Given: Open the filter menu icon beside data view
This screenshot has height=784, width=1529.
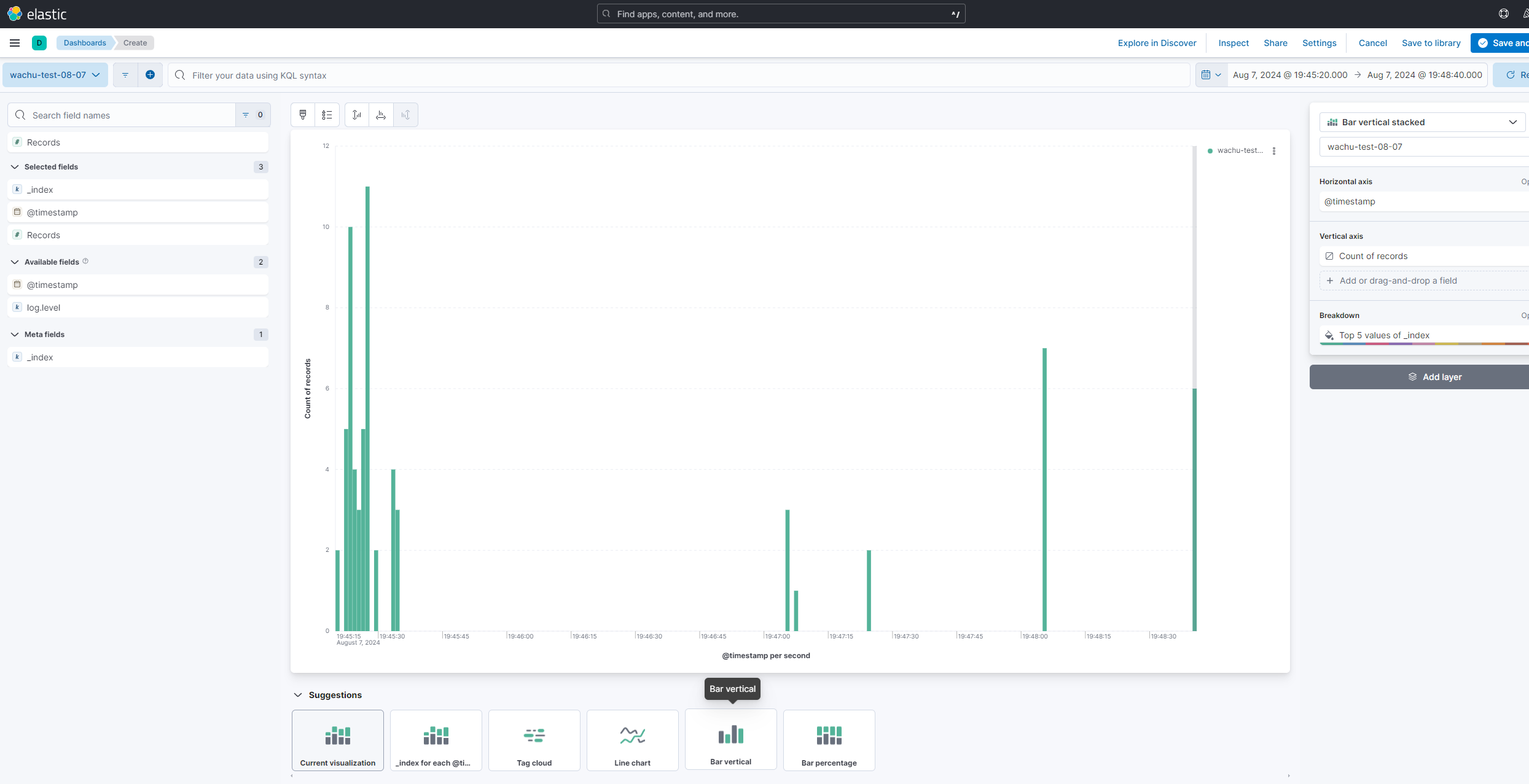Looking at the screenshot, I should coord(125,75).
